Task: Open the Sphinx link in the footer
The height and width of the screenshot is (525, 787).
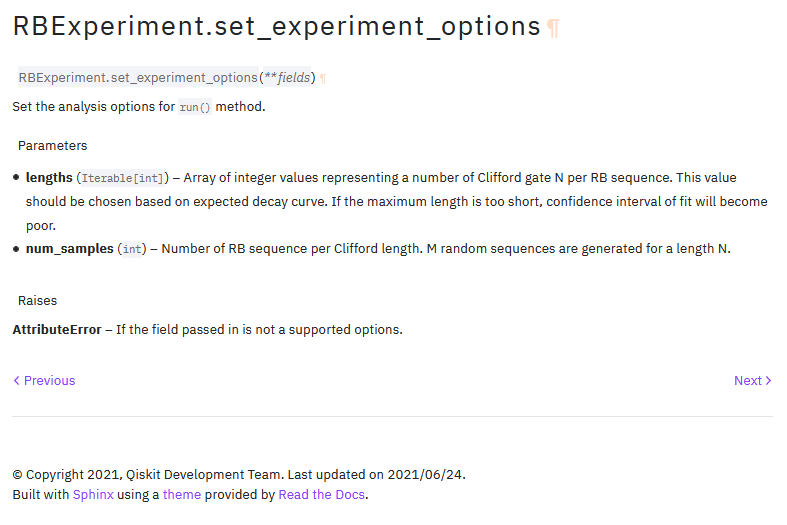Action: pyautogui.click(x=93, y=494)
